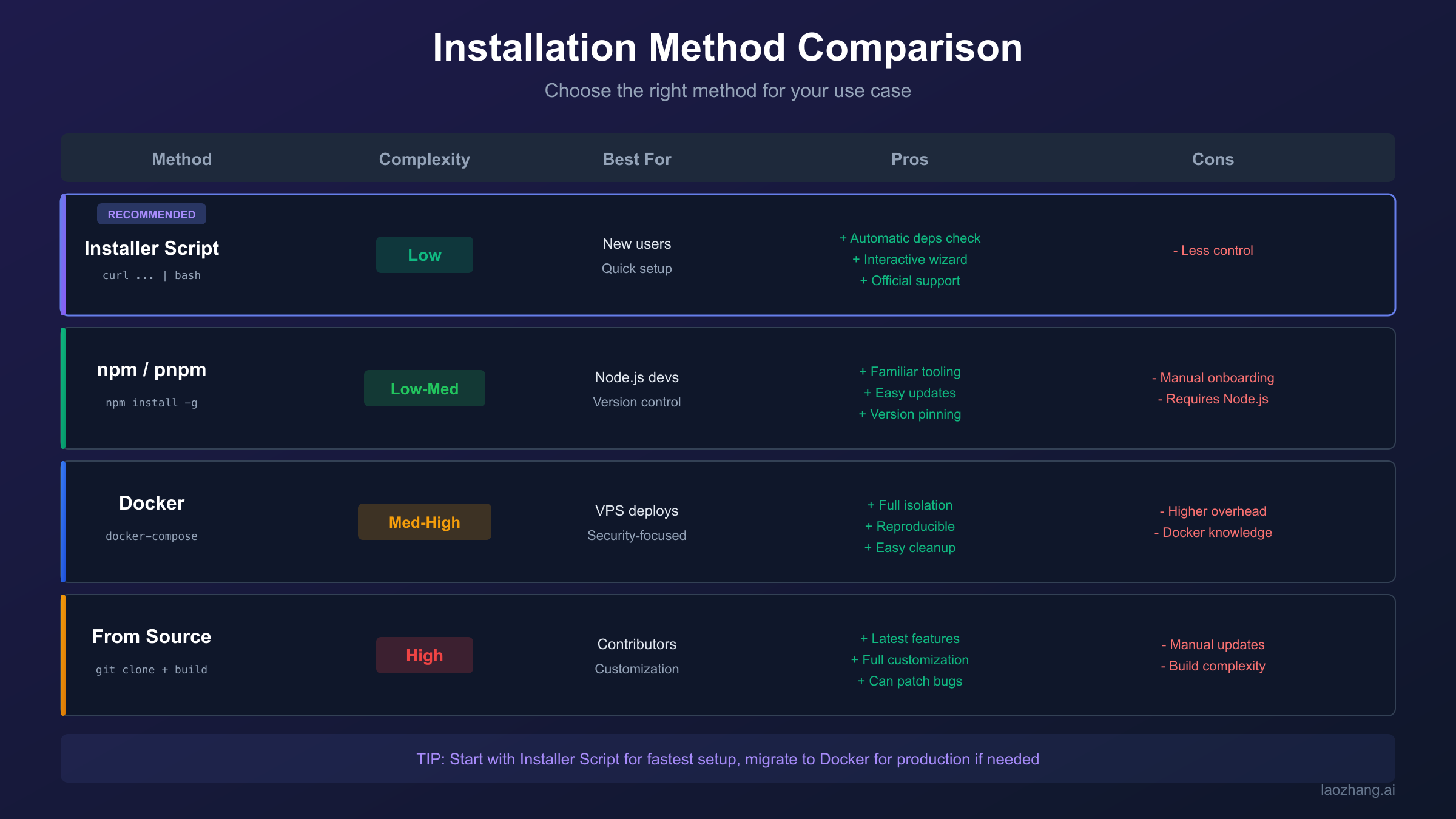Click the docker-compose command label
1456x819 pixels.
[151, 536]
